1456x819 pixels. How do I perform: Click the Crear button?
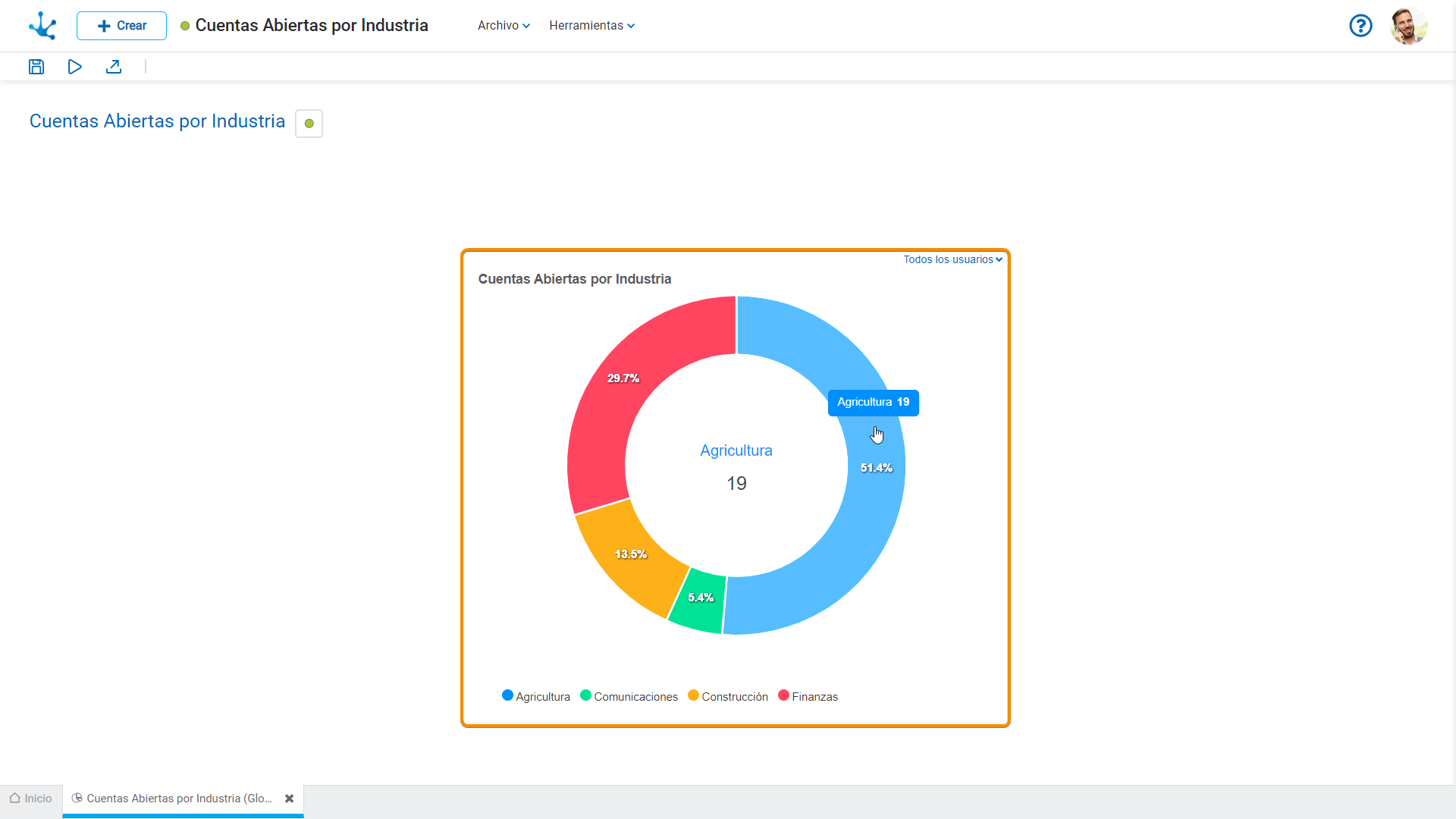tap(121, 26)
